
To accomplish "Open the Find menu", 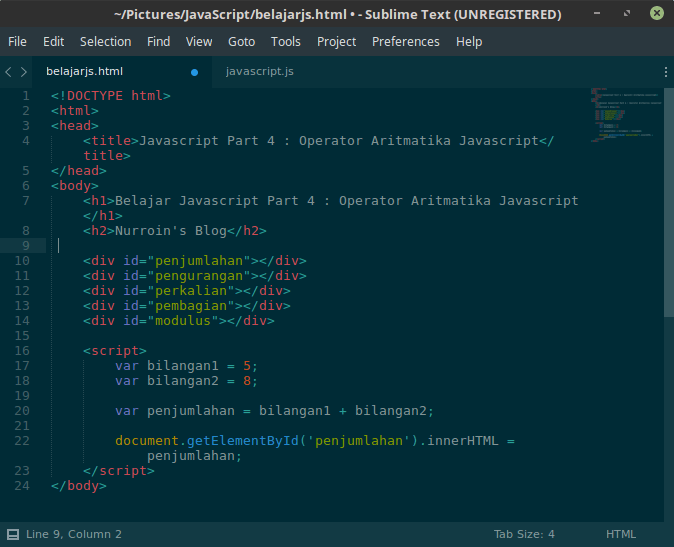I will pos(159,42).
